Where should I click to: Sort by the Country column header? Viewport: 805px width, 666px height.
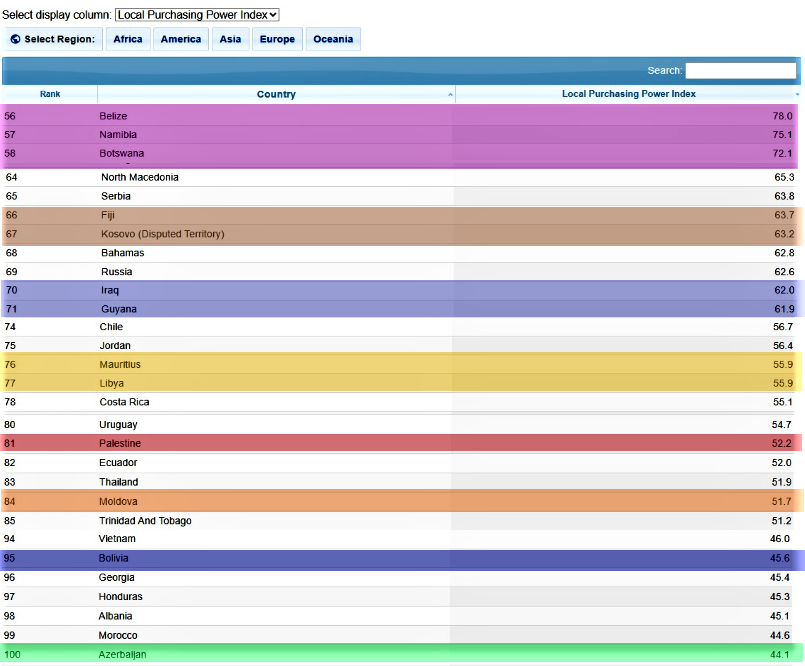coord(276,94)
